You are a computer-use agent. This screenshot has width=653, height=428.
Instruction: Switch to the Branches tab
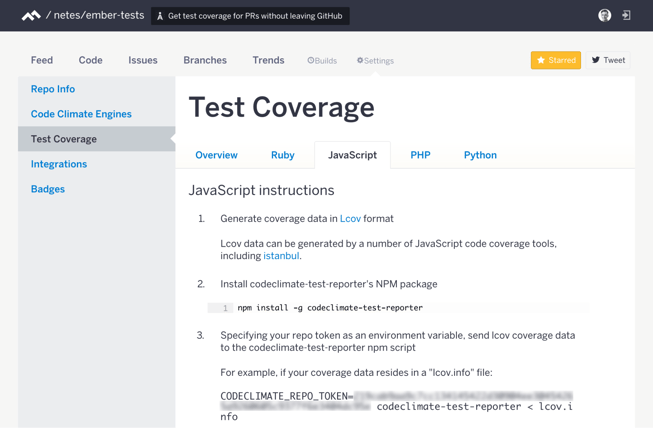click(x=205, y=61)
